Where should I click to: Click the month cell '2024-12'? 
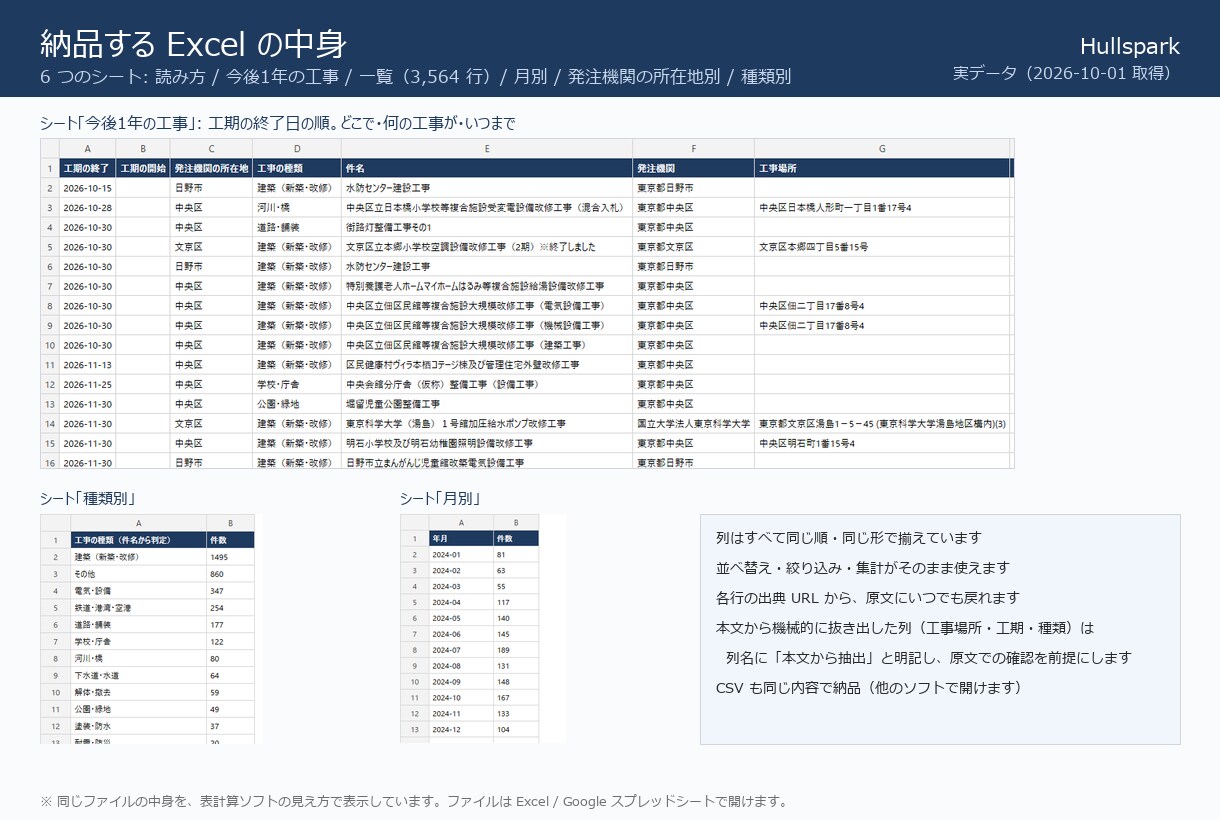[460, 730]
